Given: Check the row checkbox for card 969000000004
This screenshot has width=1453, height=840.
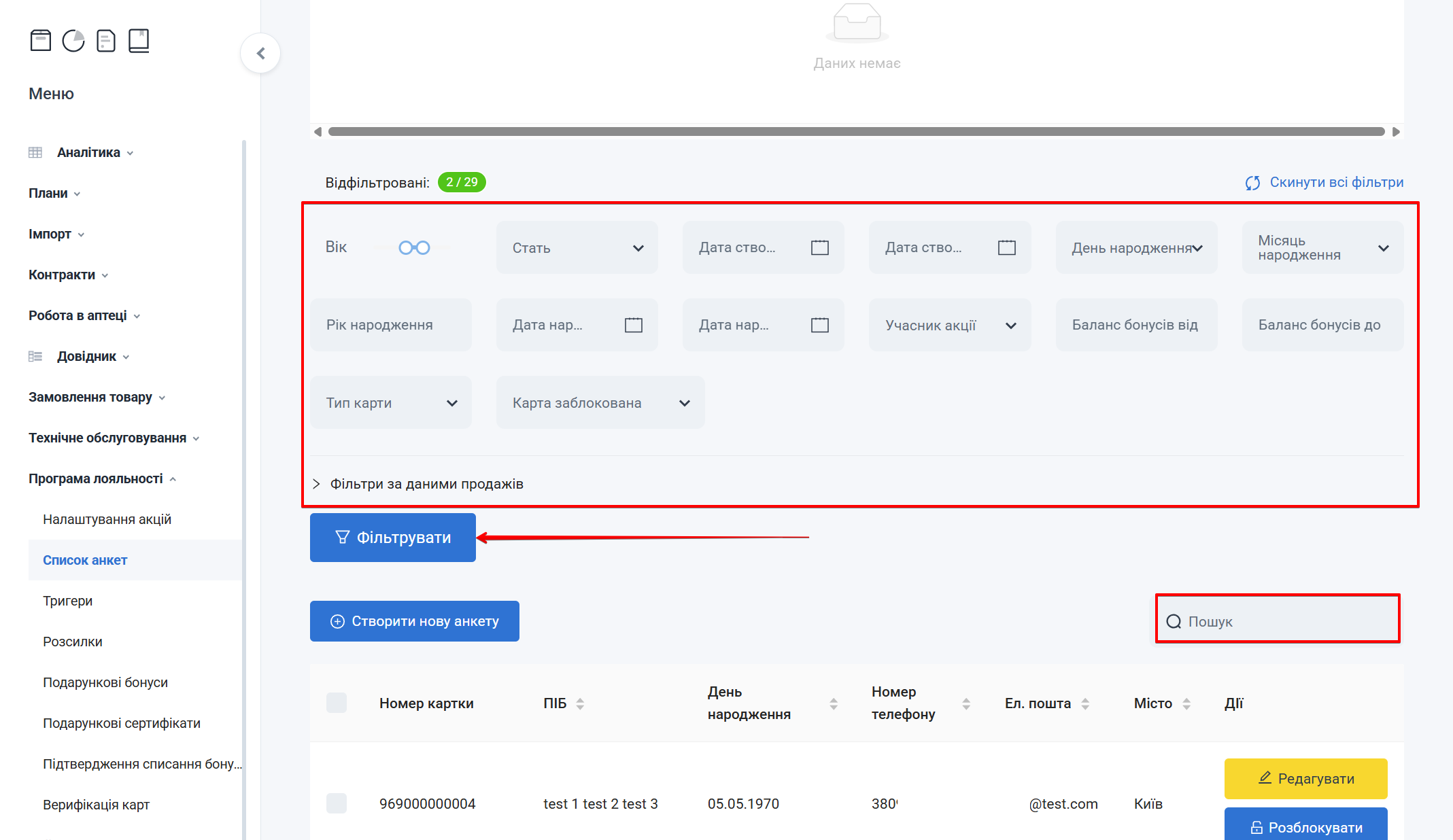Looking at the screenshot, I should point(337,803).
